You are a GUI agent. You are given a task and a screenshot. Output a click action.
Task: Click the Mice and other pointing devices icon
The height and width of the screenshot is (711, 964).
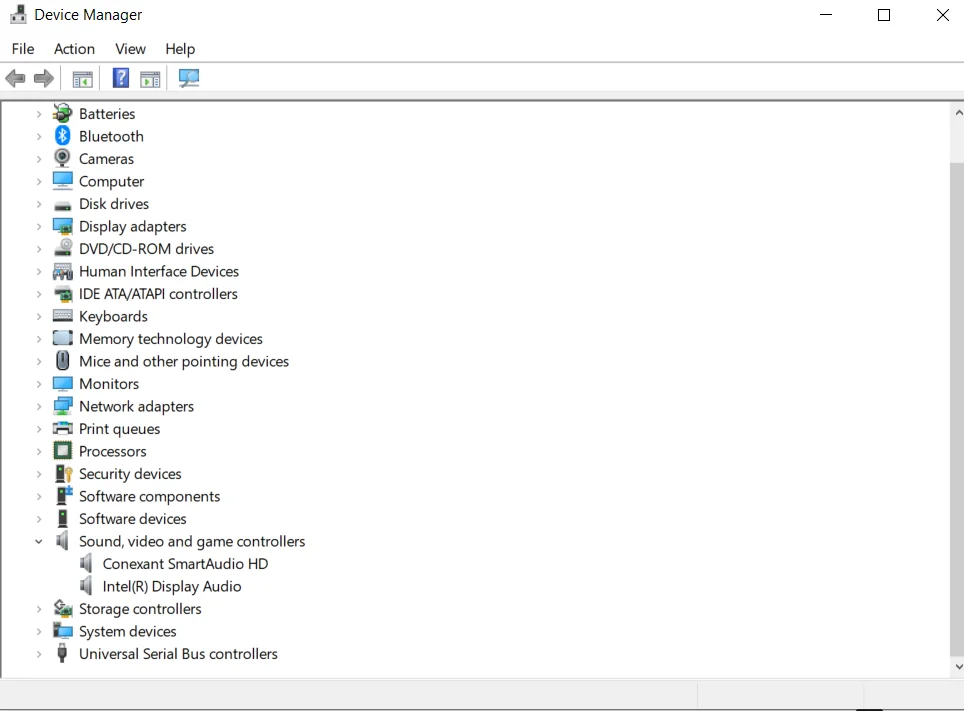(62, 360)
